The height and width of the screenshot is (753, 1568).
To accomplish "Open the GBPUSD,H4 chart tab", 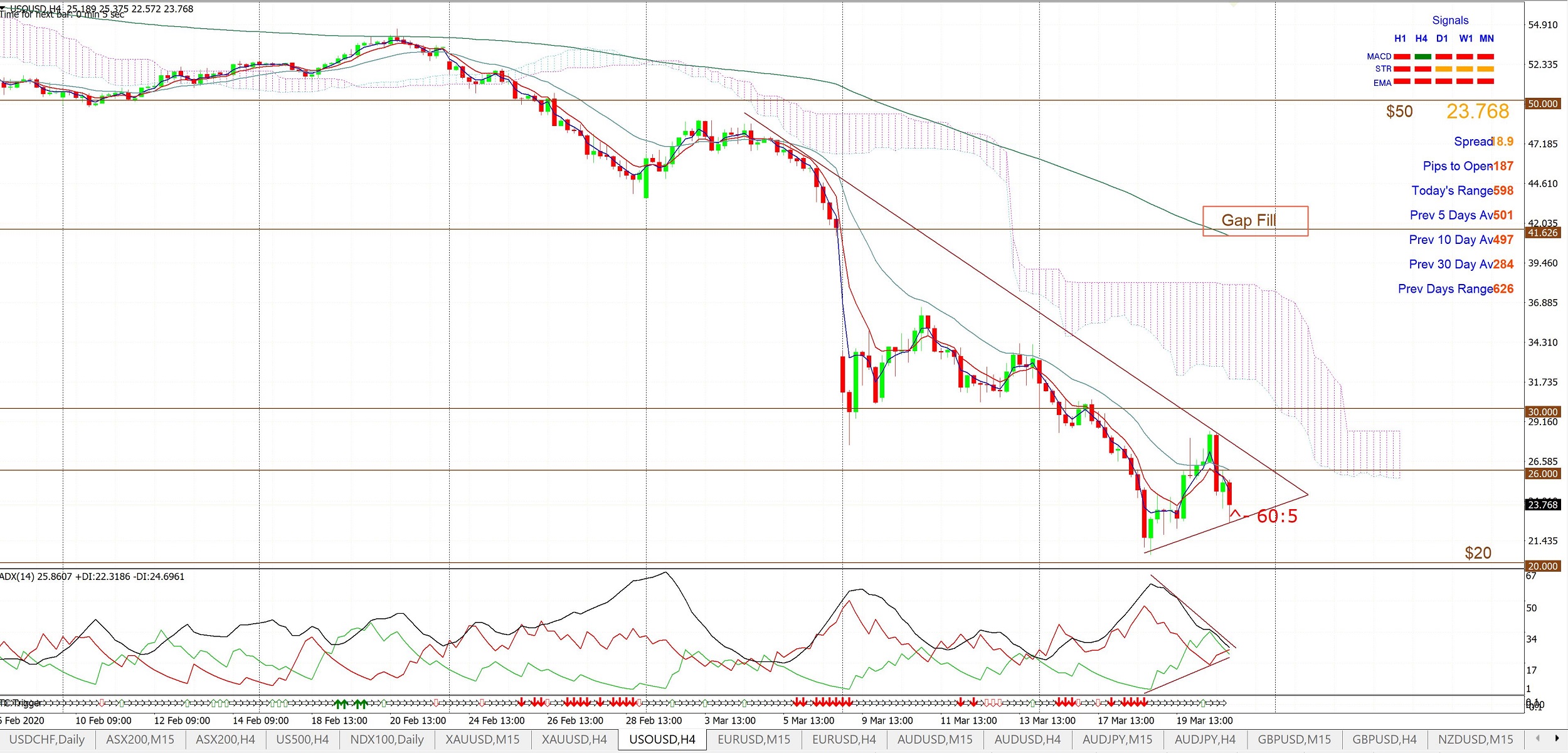I will (x=1384, y=739).
